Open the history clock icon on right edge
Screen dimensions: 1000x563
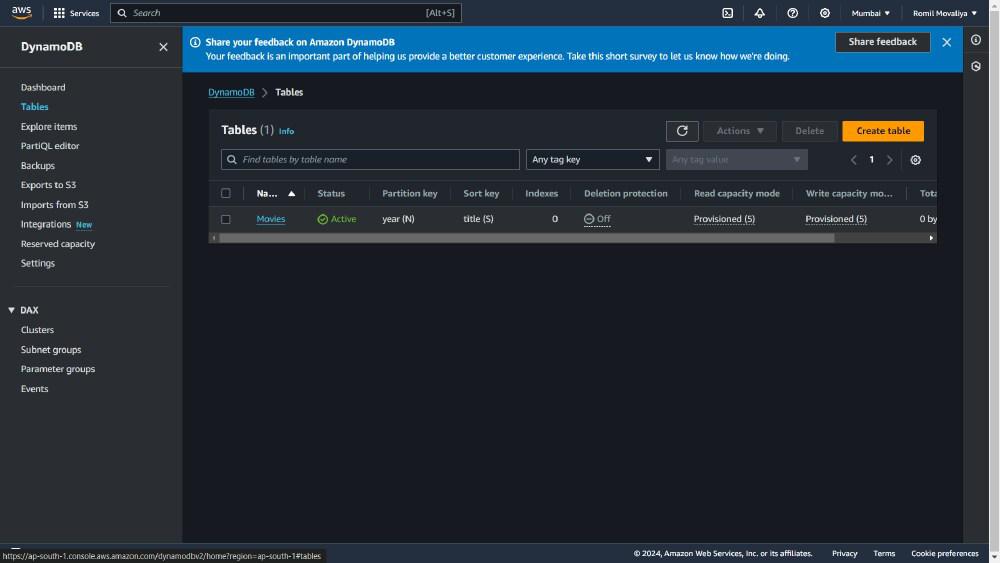coord(976,66)
